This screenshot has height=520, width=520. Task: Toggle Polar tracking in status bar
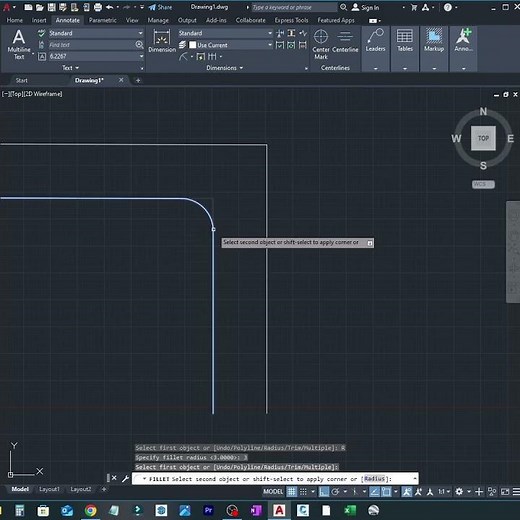click(x=335, y=492)
